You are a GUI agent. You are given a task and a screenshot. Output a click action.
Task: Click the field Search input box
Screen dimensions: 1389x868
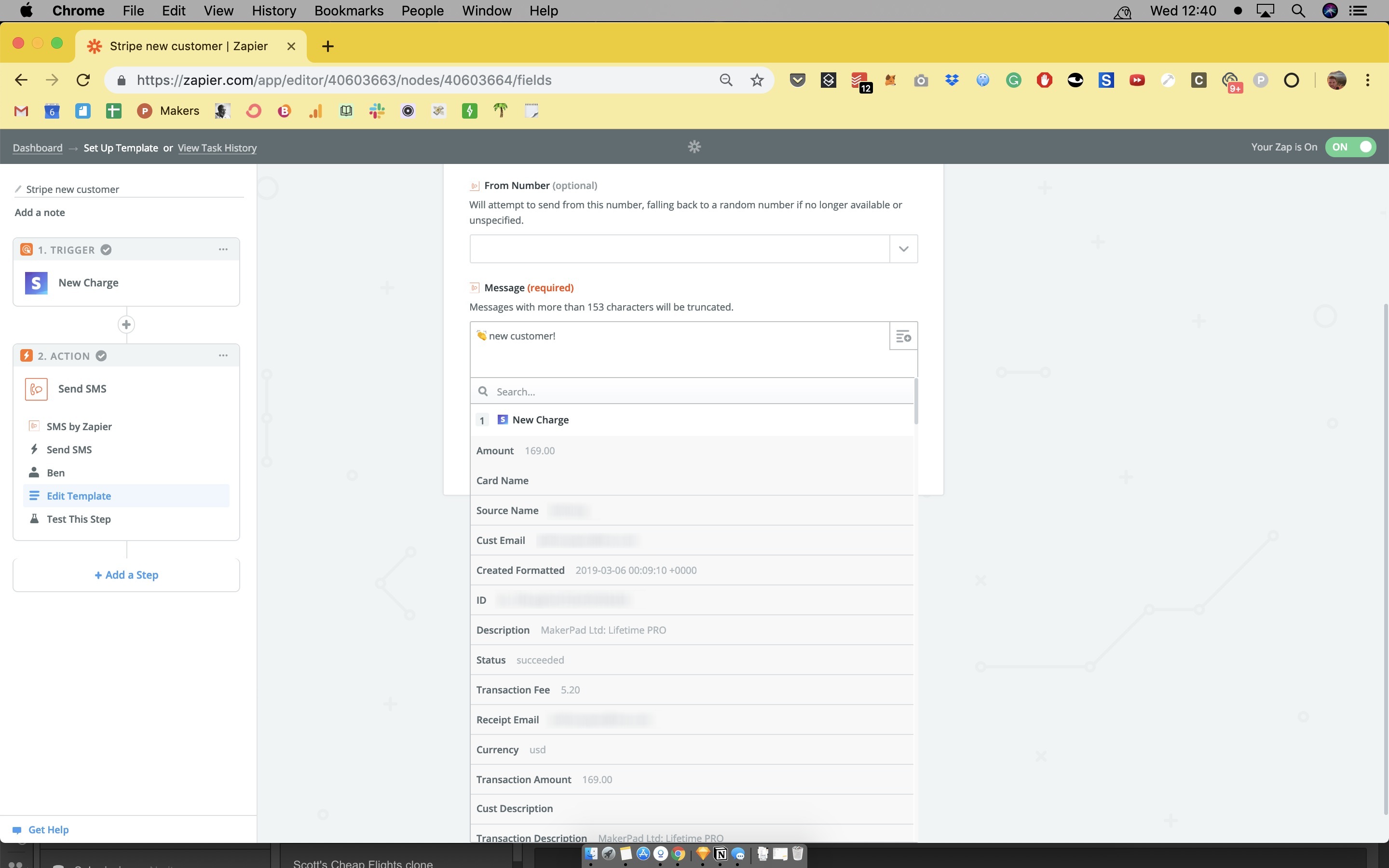pos(694,392)
